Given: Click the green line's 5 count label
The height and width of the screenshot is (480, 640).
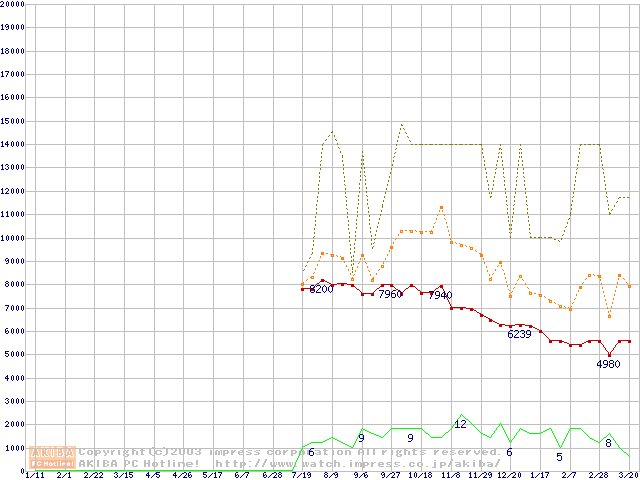Looking at the screenshot, I should (559, 457).
